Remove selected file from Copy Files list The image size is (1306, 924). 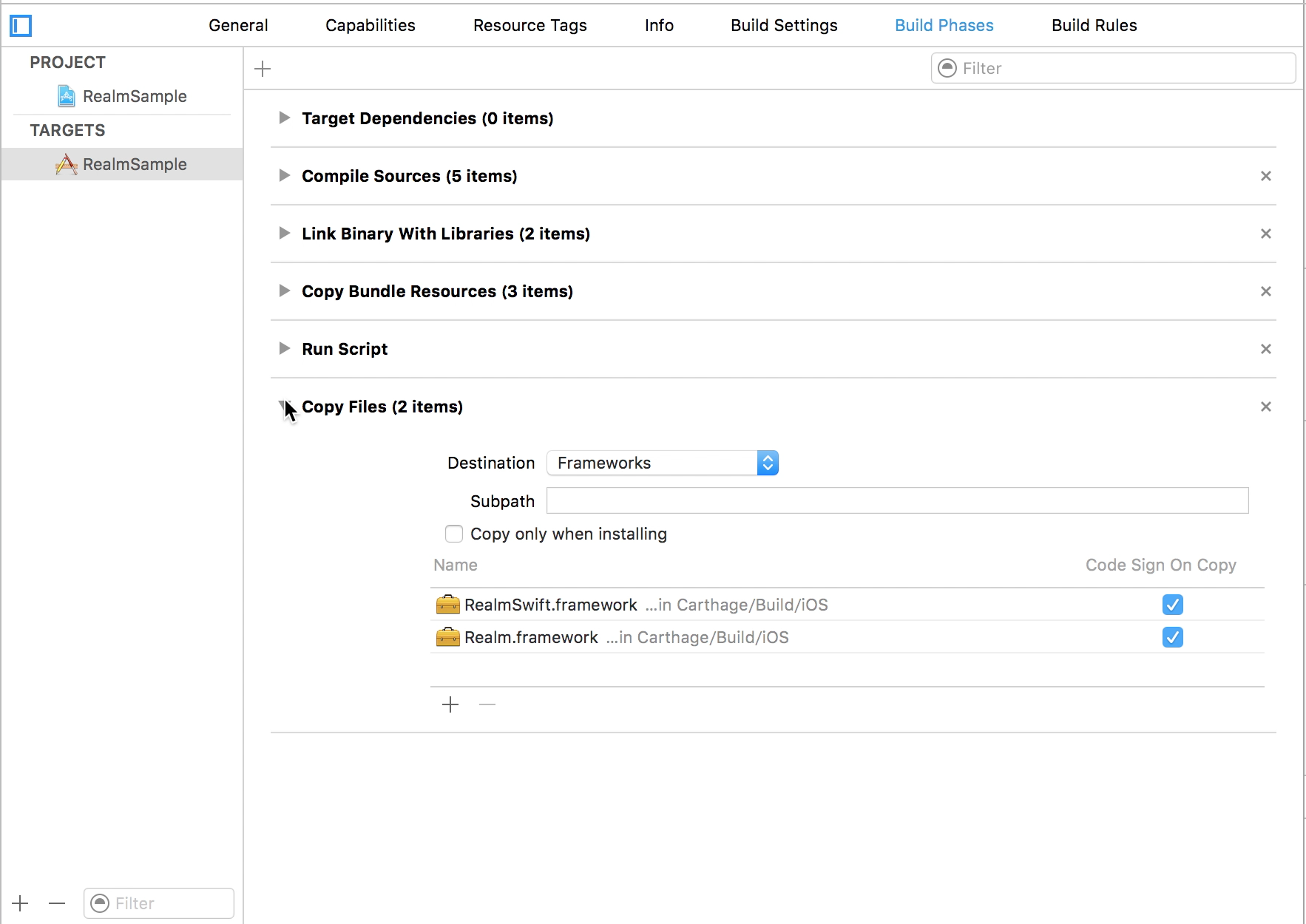pos(487,704)
